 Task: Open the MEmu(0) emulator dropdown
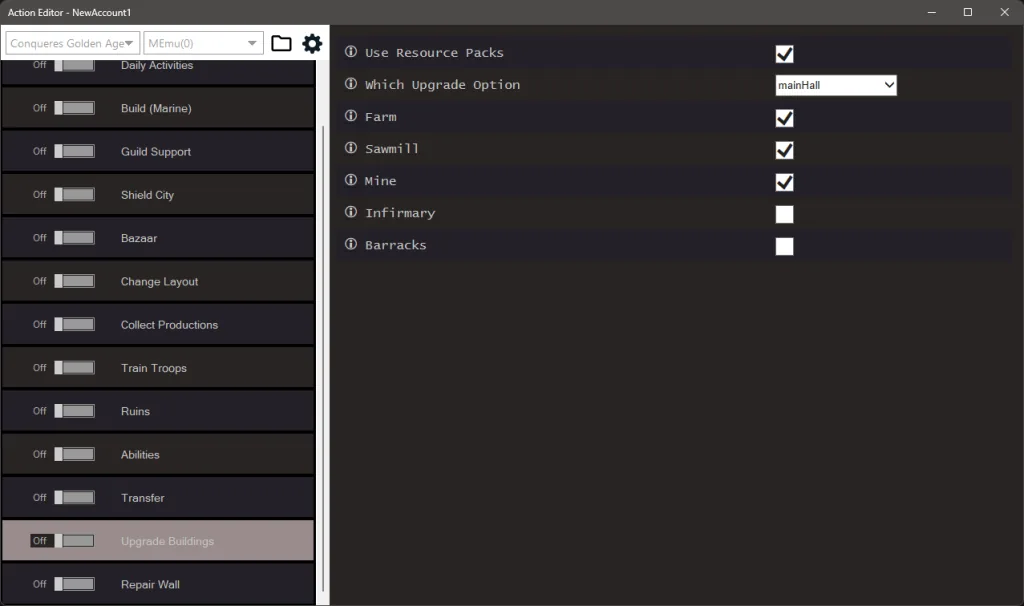coord(203,43)
